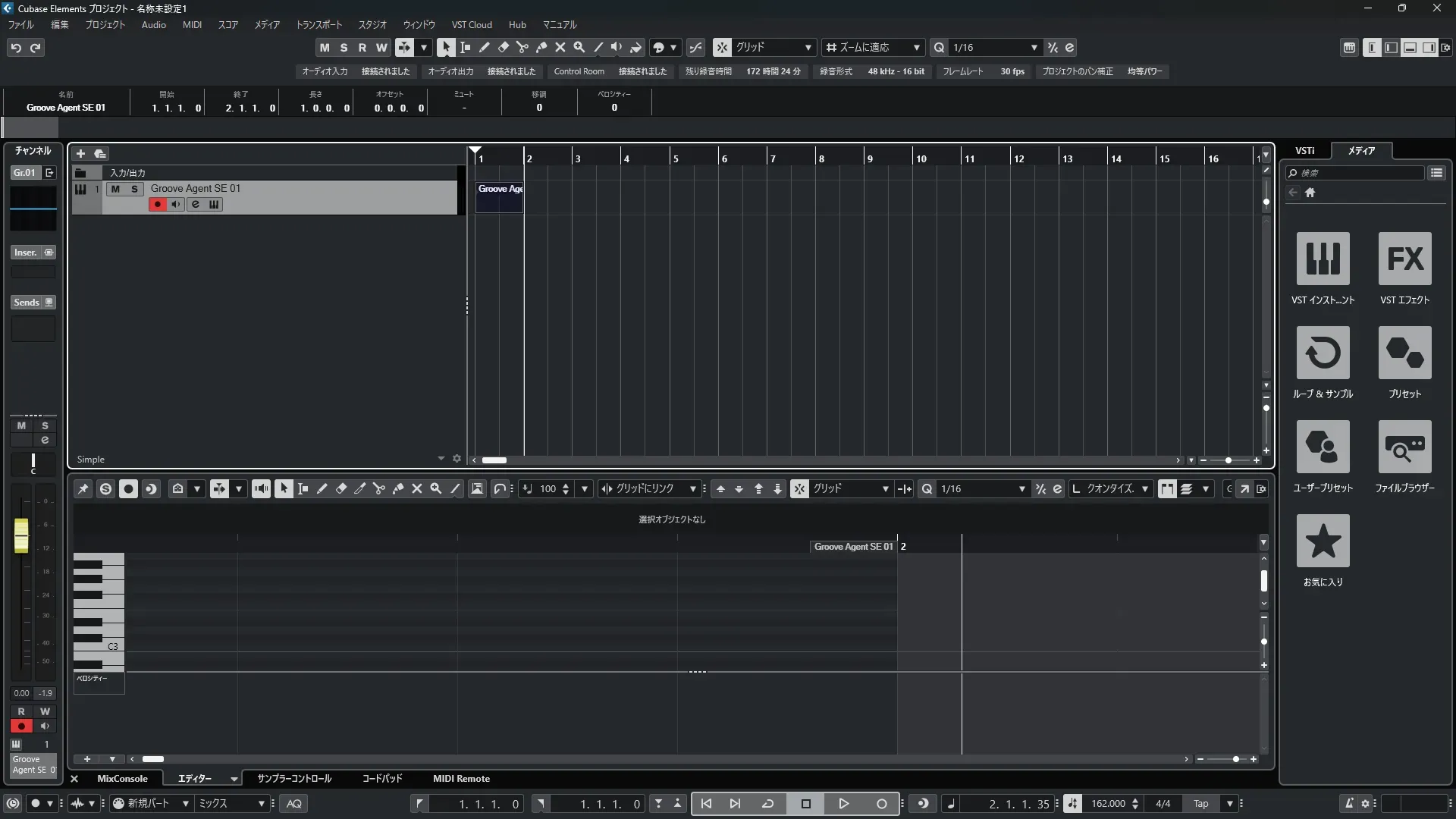The height and width of the screenshot is (819, 1456).
Task: Click the yellow channel volume fader
Action: [21, 535]
